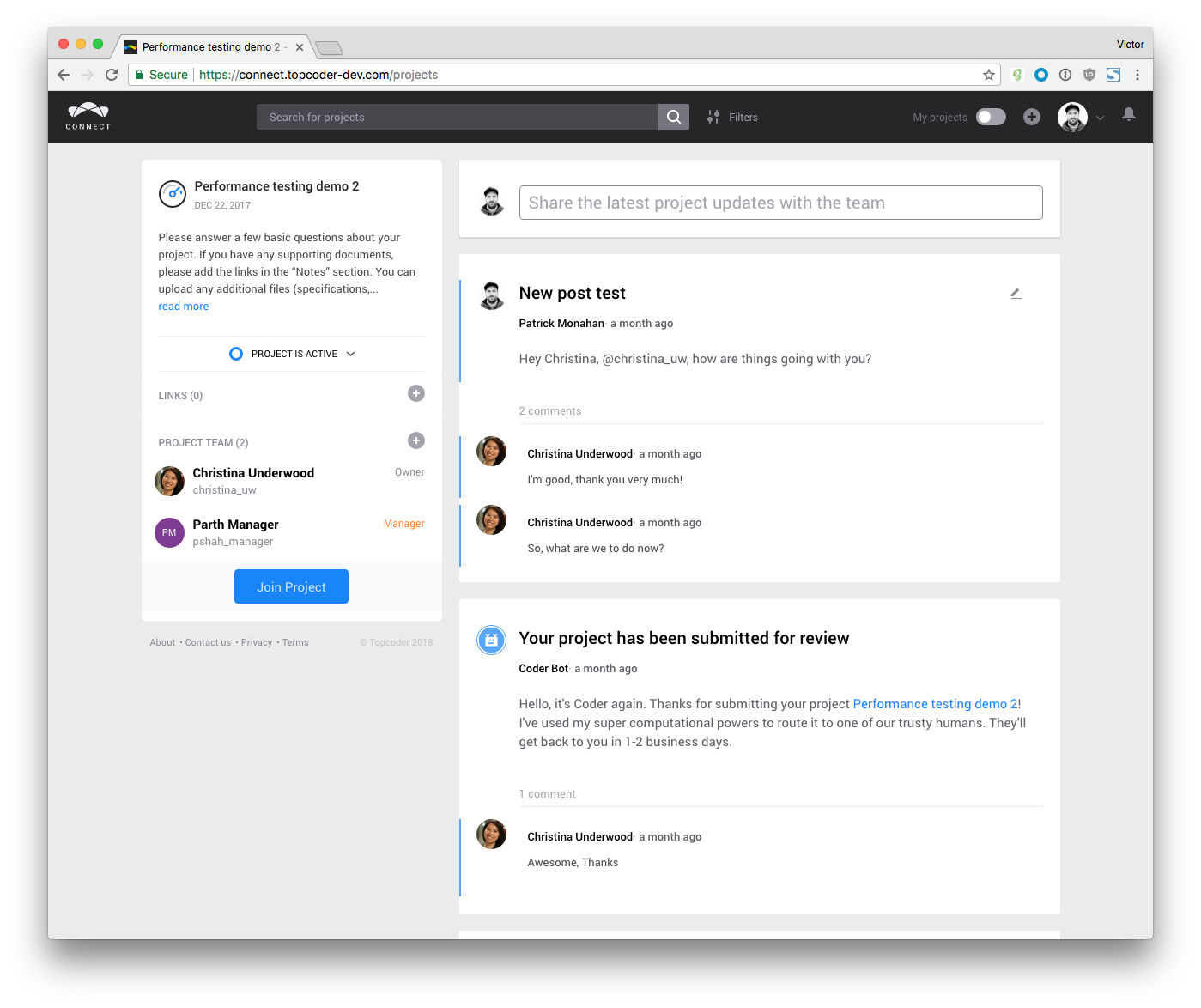Click the Coder Bot avatar icon
Screen dimensions: 1201x1008
(x=491, y=640)
